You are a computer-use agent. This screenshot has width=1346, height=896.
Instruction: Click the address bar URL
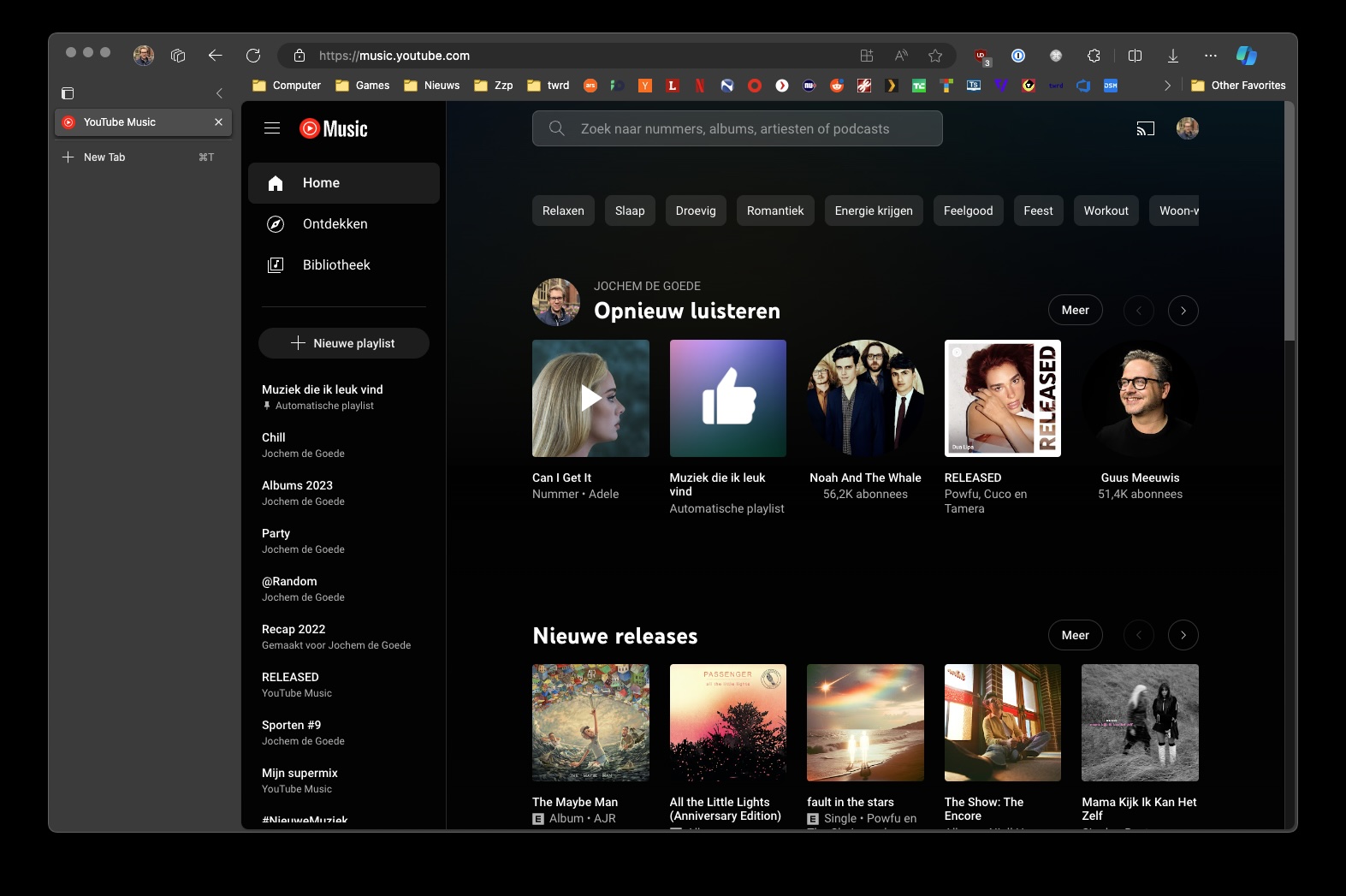click(394, 56)
